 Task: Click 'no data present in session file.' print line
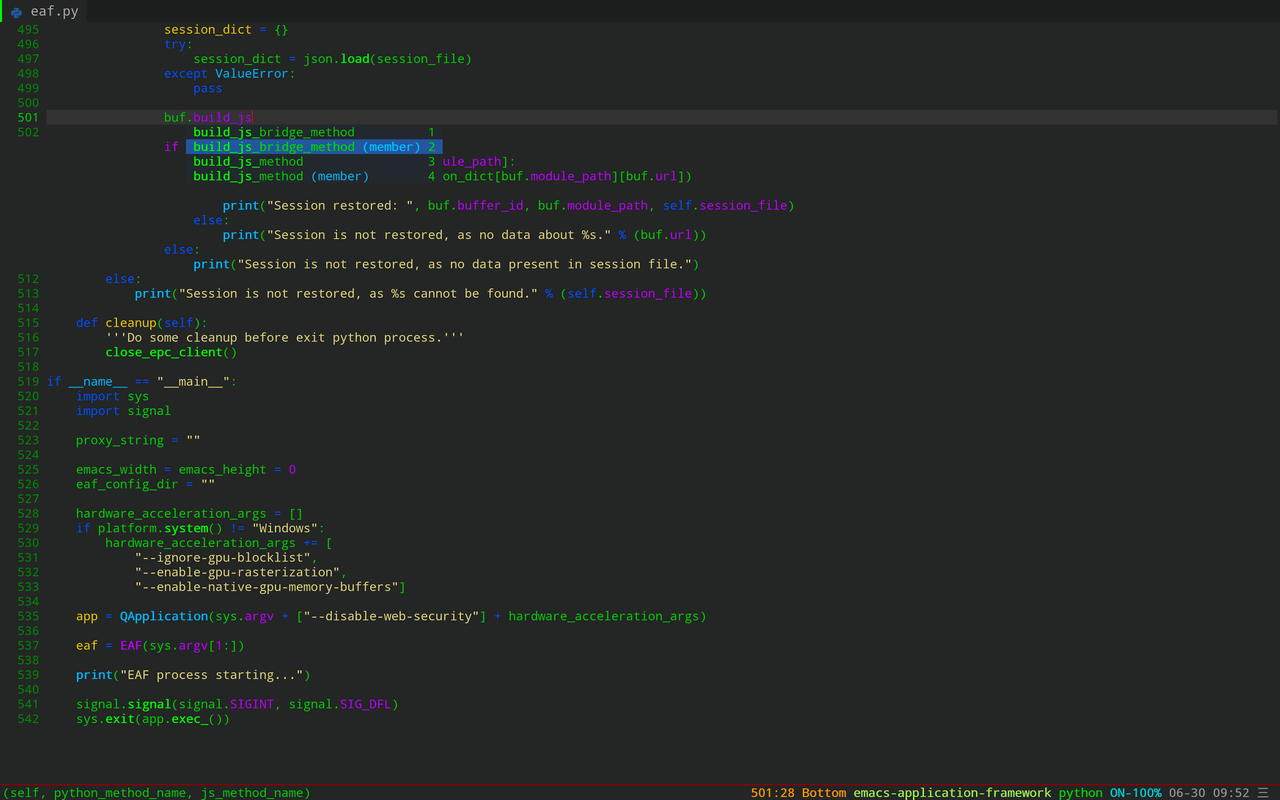click(446, 265)
